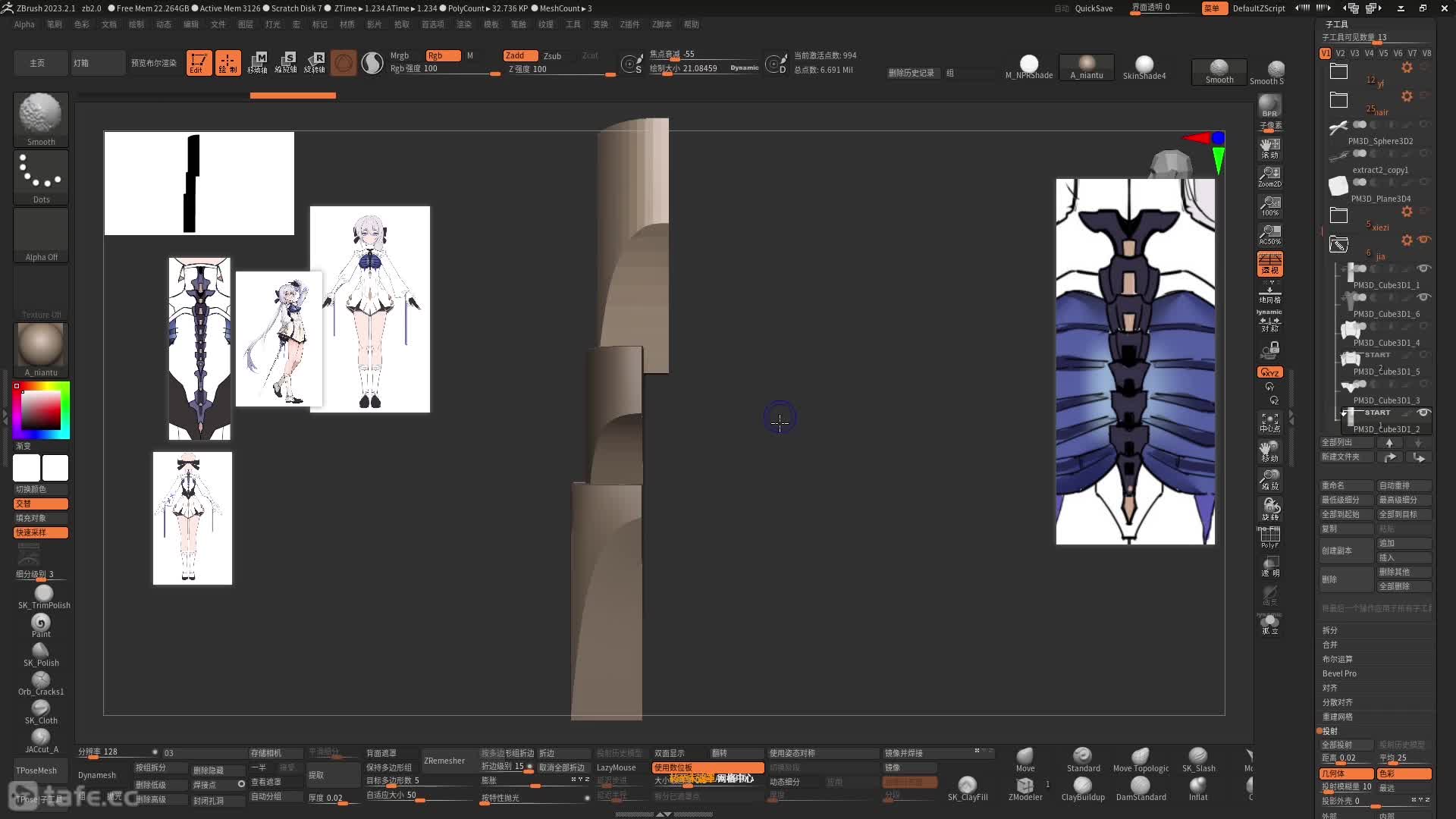Select the Paint brush
Image resolution: width=1456 pixels, height=819 pixels.
(41, 626)
